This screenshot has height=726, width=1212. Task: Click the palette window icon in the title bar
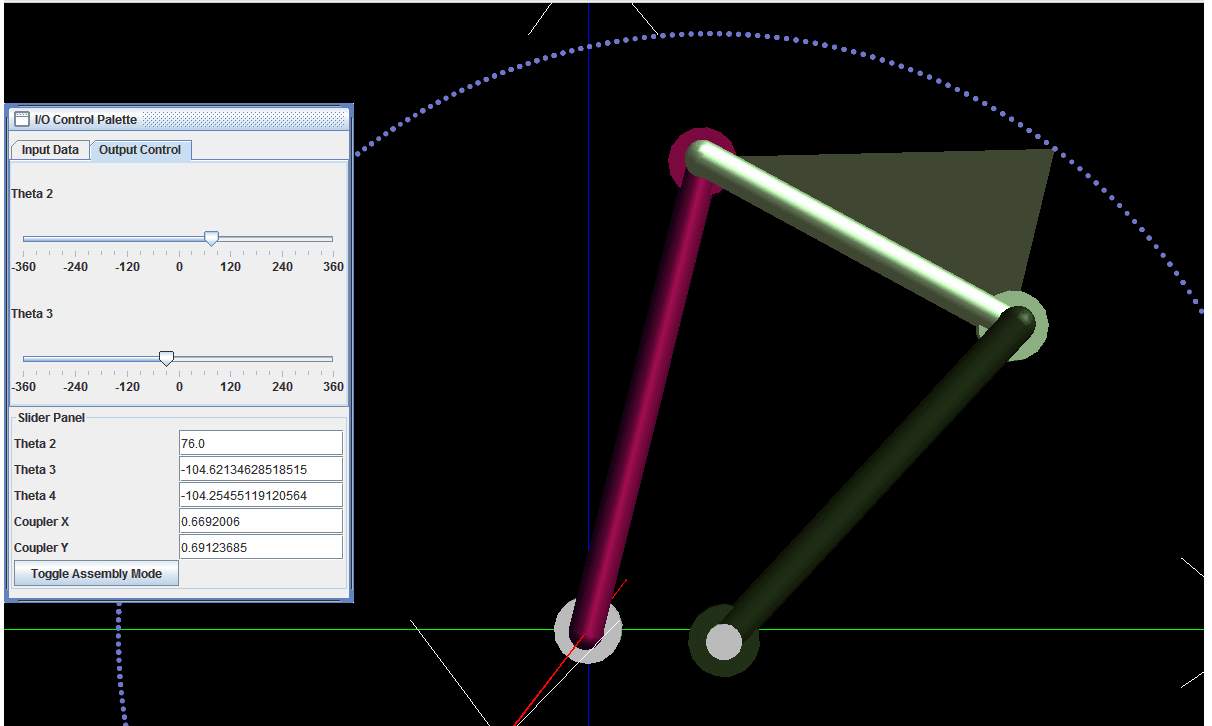click(x=19, y=118)
